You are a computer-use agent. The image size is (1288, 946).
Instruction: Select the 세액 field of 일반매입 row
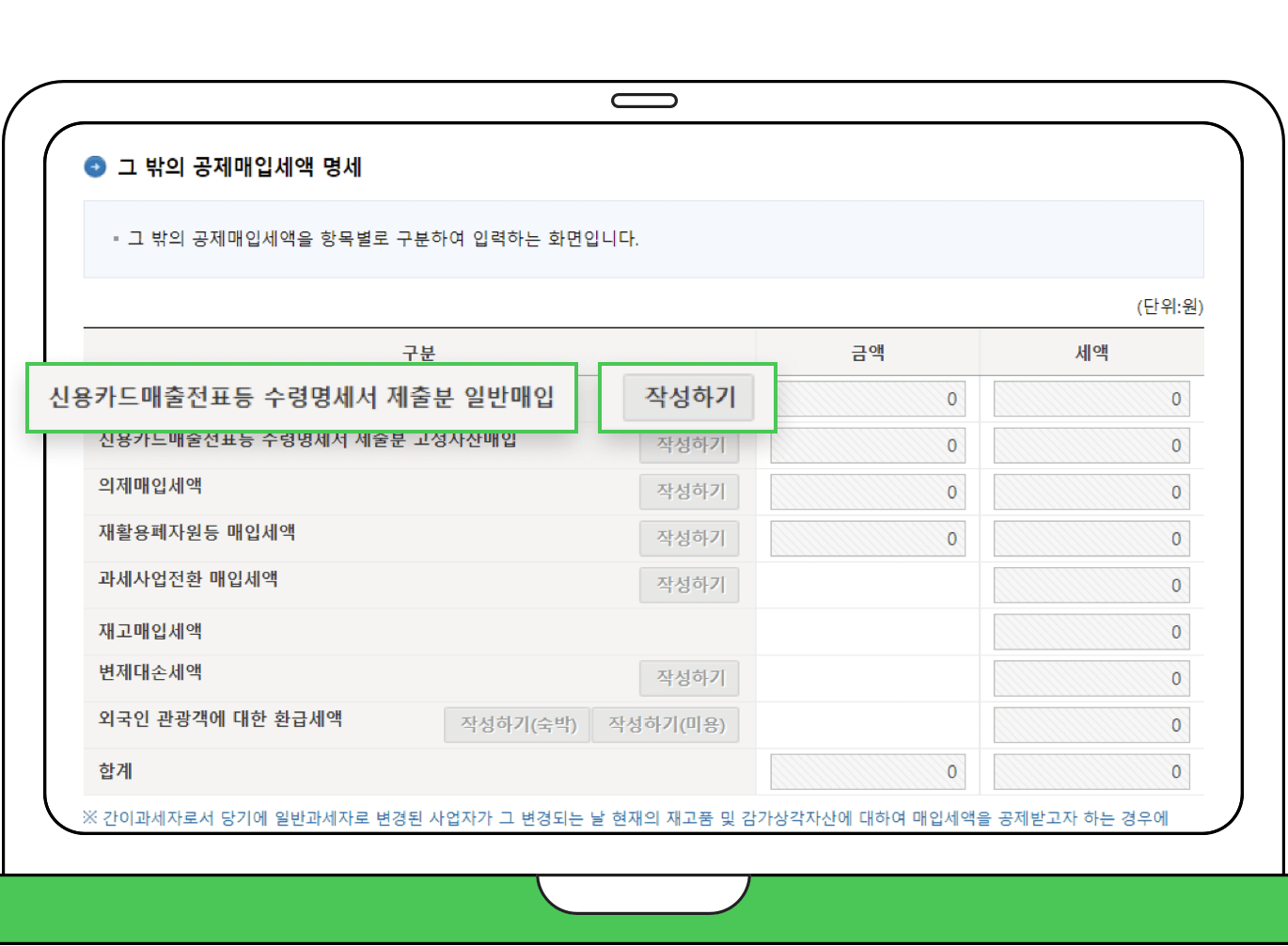(x=1090, y=398)
